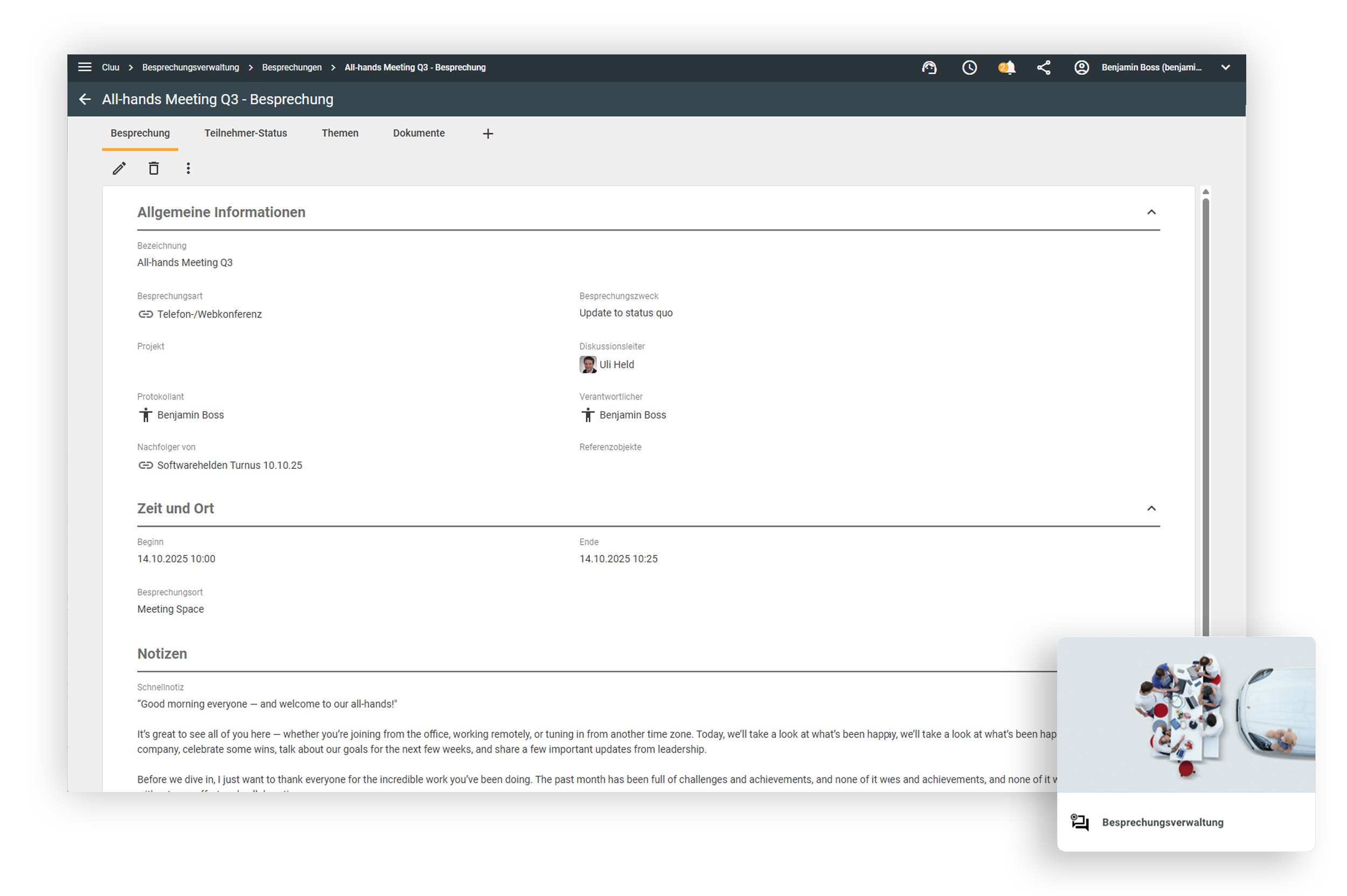This screenshot has height=896, width=1347.
Task: Click Besprechungsverwaltung breadcrumb link
Action: [190, 67]
